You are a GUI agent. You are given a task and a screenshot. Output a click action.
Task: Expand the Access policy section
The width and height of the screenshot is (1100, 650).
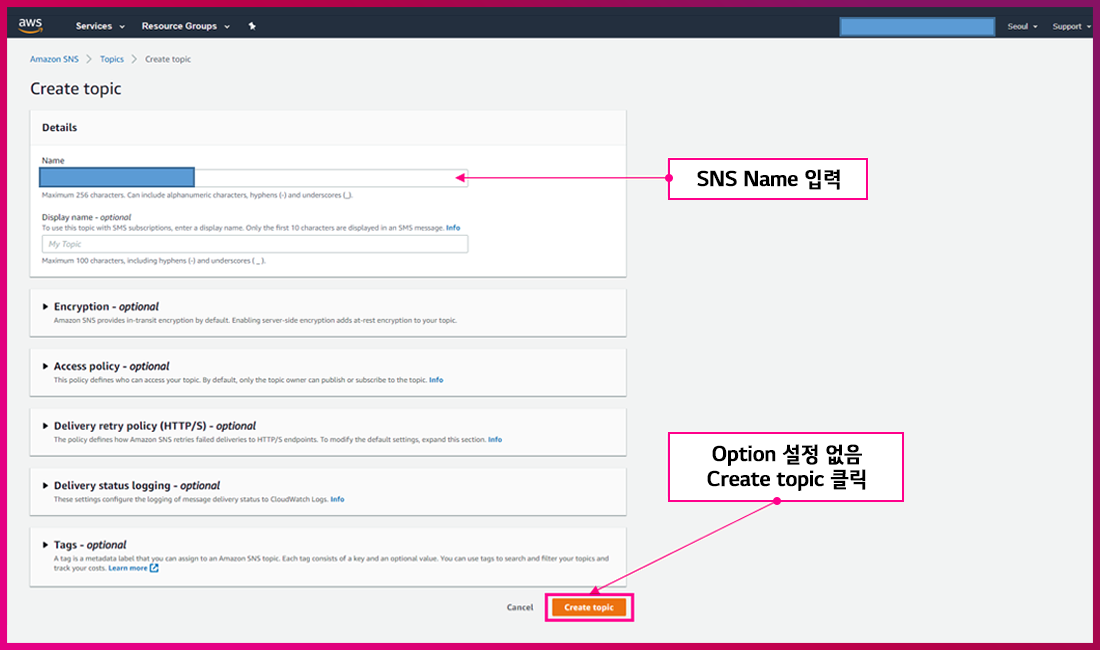pyautogui.click(x=111, y=366)
